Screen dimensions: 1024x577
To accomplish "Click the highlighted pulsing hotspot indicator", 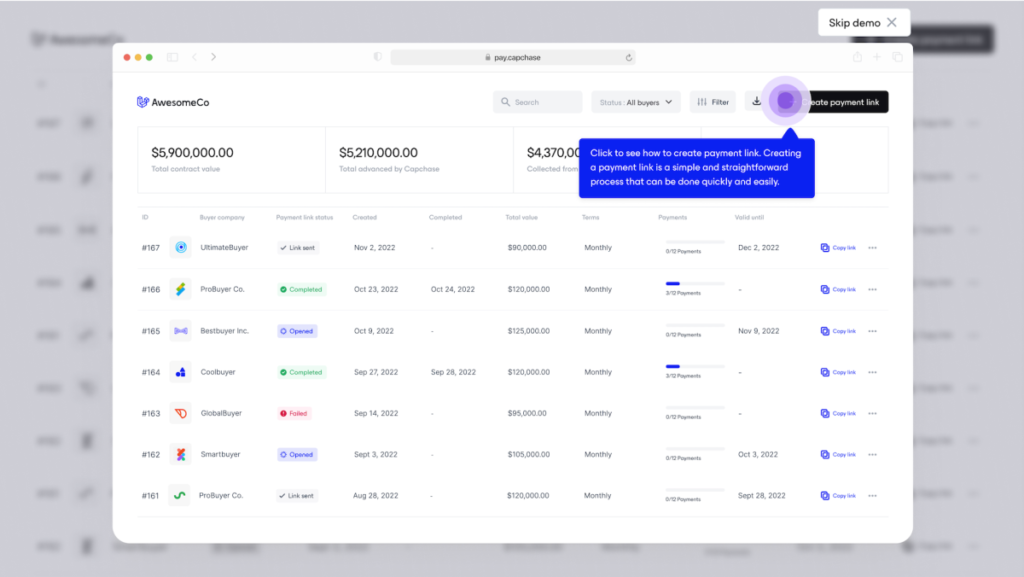I will (x=785, y=101).
